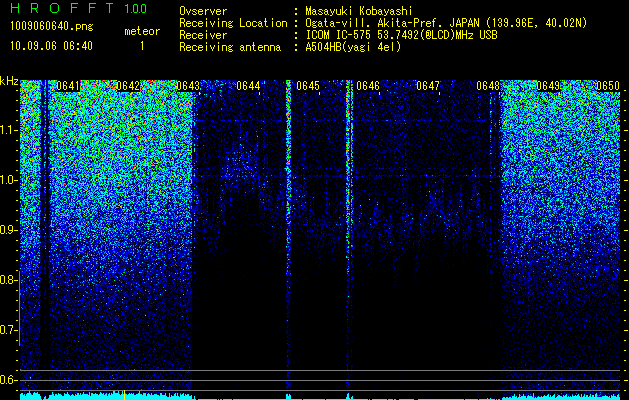Viewport: 629px width, 400px height.
Task: Click the 1.0 frequency axis label
Action: [8, 180]
